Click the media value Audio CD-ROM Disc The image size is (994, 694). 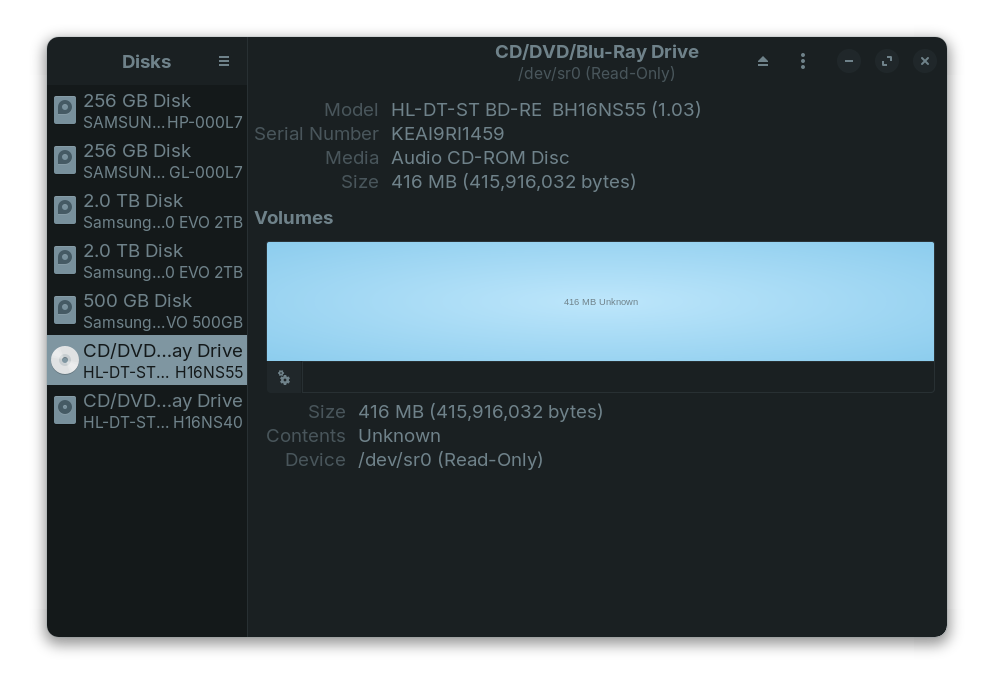[x=480, y=158]
